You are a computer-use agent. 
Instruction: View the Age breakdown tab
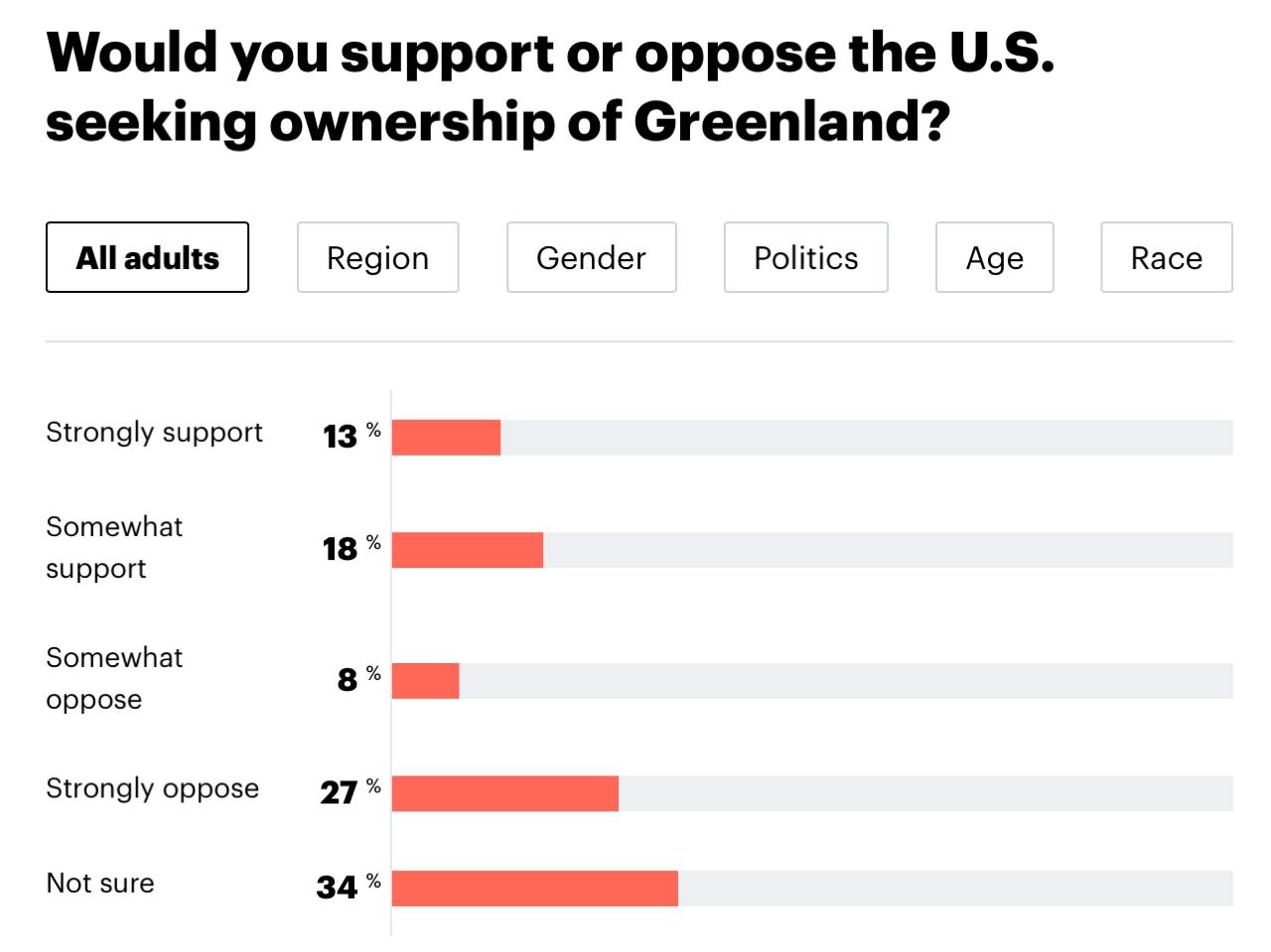pos(994,257)
